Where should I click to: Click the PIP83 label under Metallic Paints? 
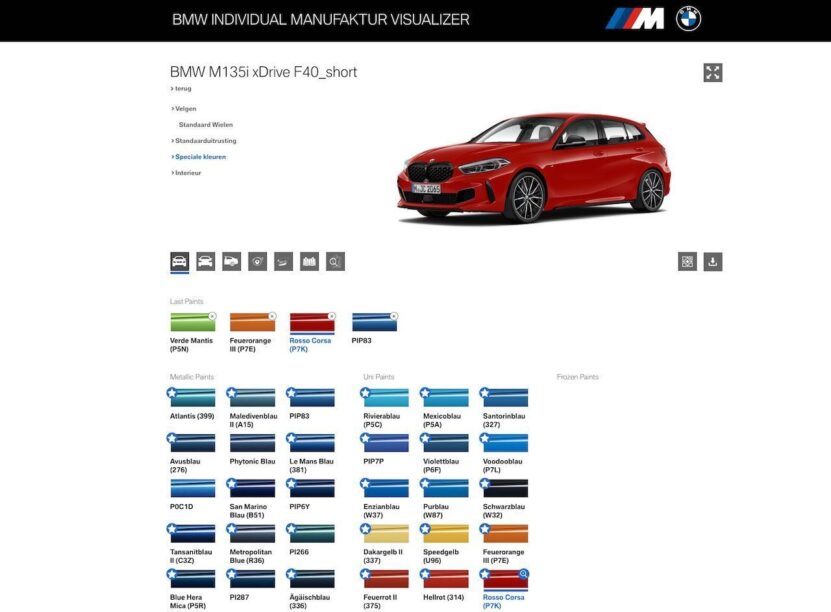pyautogui.click(x=299, y=416)
